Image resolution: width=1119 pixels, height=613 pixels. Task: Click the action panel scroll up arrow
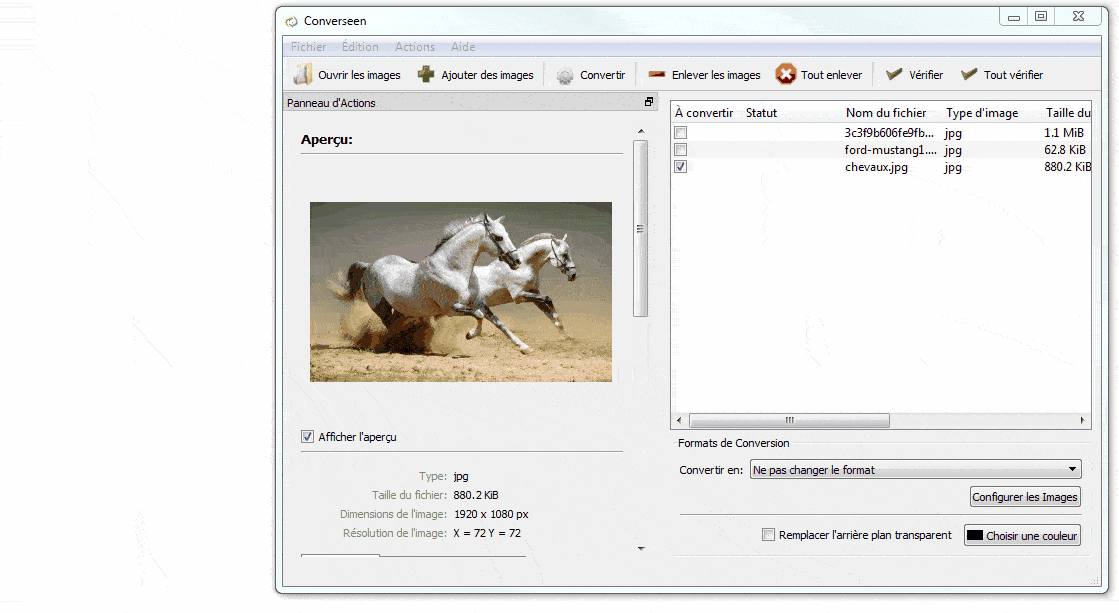[x=641, y=131]
